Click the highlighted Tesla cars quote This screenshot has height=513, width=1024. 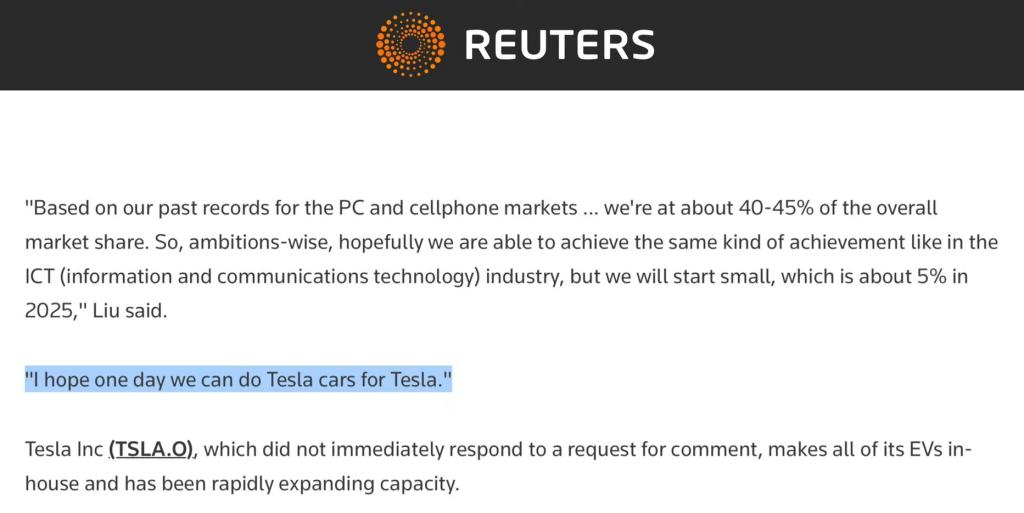click(238, 379)
